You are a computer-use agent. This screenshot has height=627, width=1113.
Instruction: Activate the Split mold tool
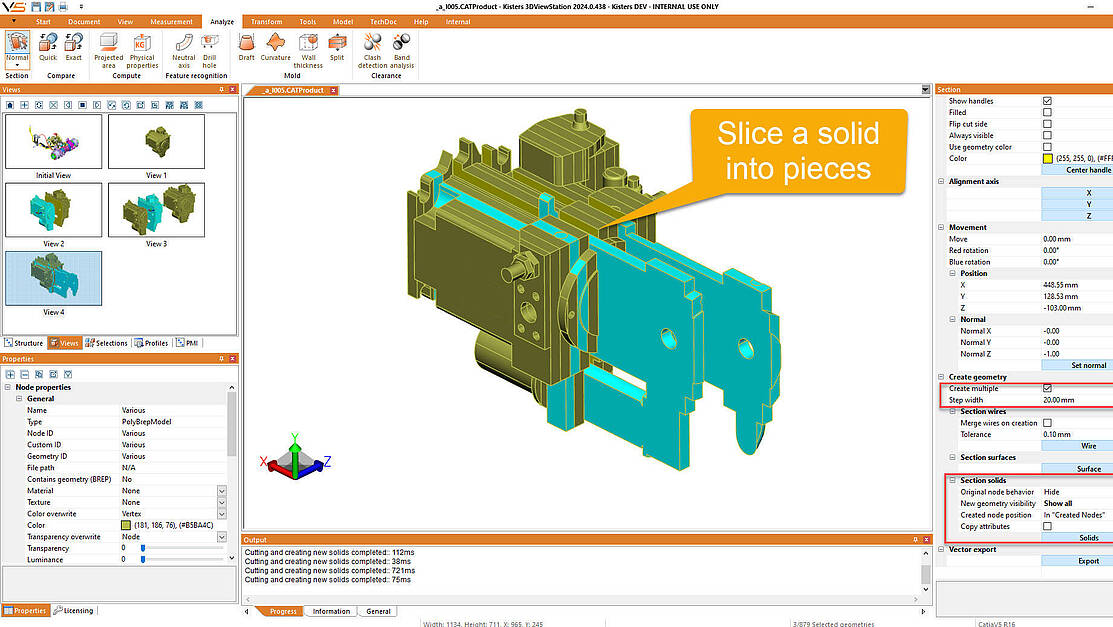pos(337,47)
